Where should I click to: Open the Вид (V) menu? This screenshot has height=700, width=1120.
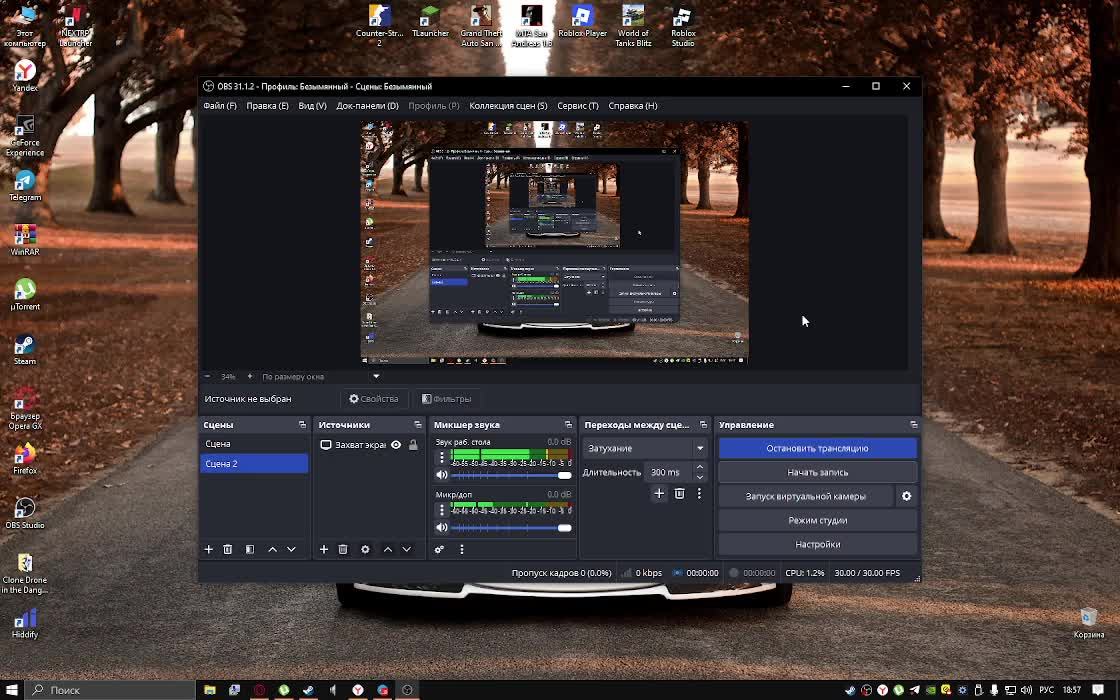coord(312,106)
